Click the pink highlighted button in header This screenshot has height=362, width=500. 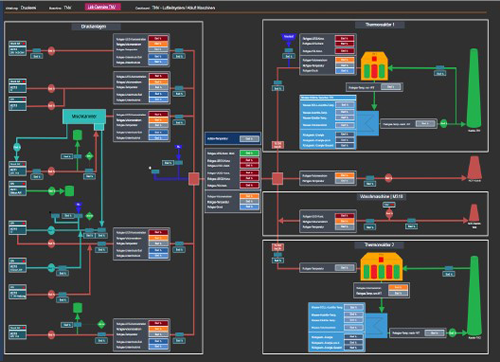point(102,7)
